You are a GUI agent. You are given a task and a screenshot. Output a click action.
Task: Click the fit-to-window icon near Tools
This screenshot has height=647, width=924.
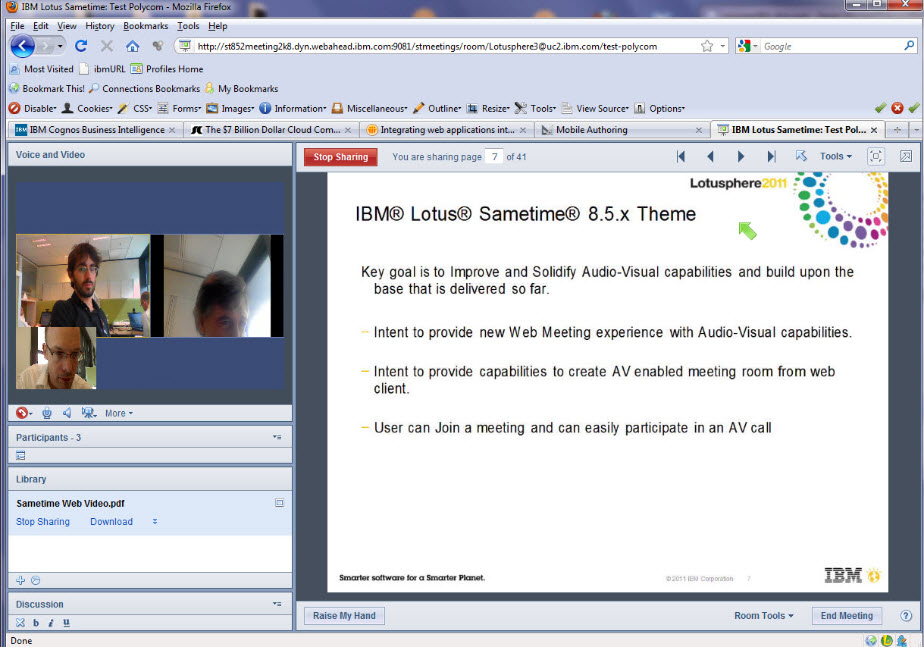876,156
